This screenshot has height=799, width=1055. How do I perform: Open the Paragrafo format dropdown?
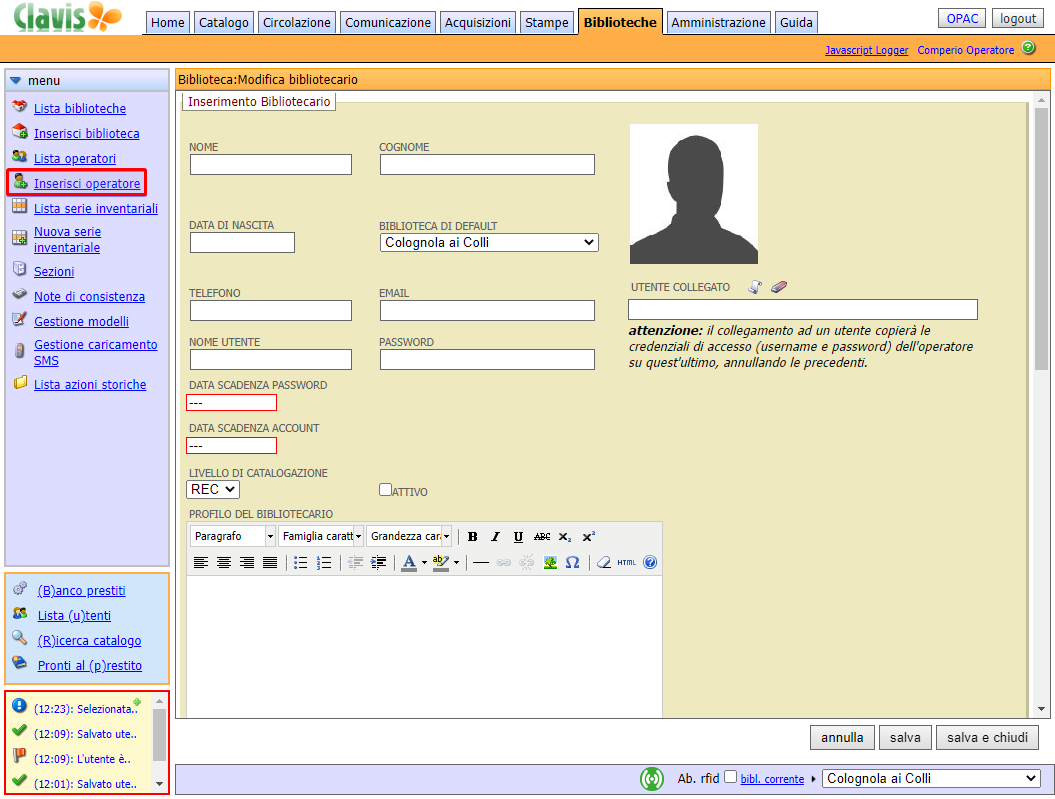click(233, 537)
